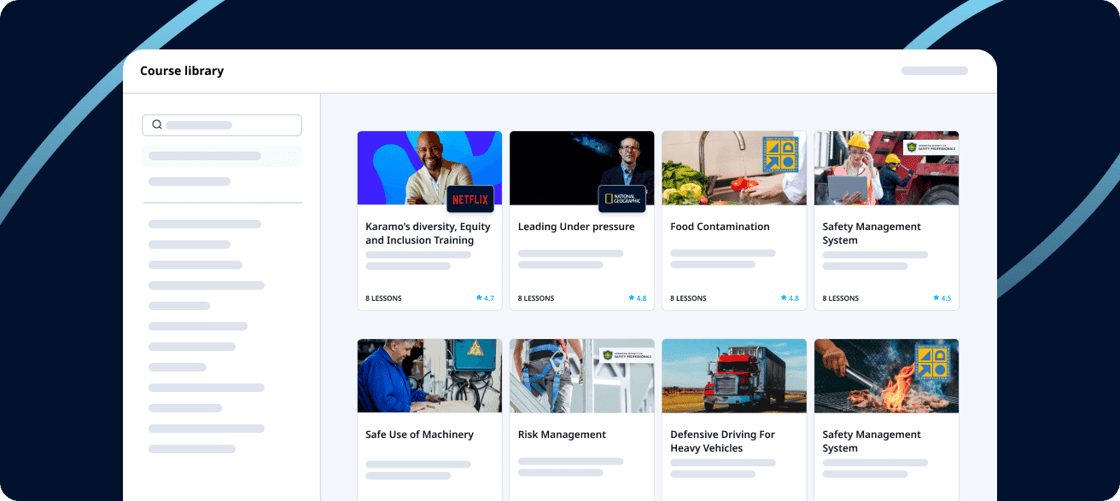Click yellow arrow logo on the grill fire thumbnail
The image size is (1120, 501).
[932, 362]
